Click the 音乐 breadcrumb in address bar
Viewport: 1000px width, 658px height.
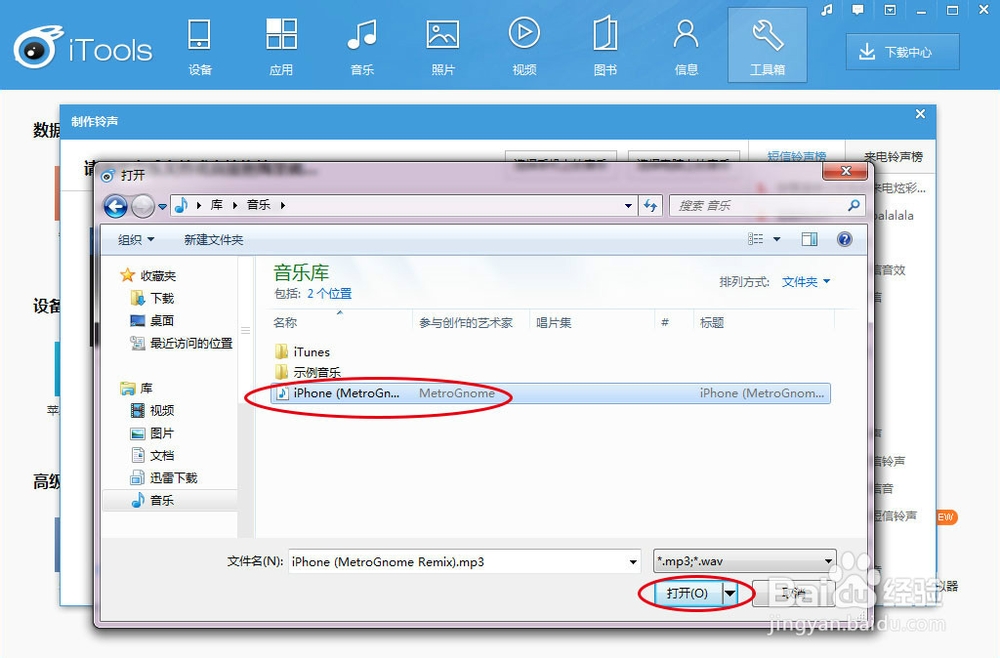click(258, 205)
